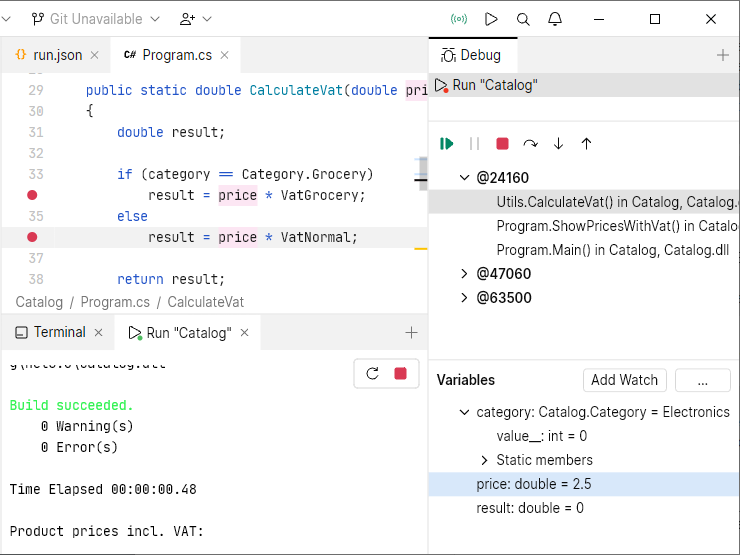The image size is (740, 555).
Task: Click the Step Over debug icon
Action: (x=530, y=144)
